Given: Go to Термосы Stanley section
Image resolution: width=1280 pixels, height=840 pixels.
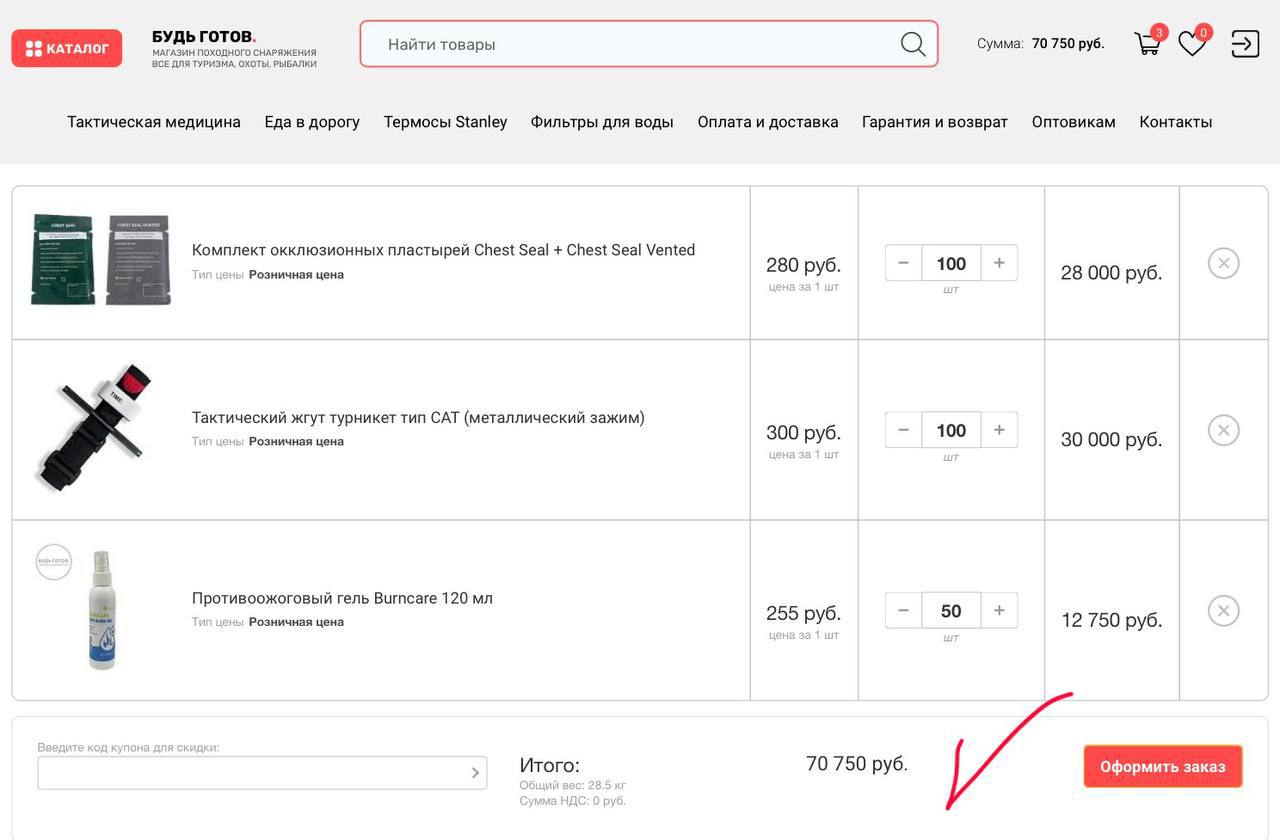Looking at the screenshot, I should pyautogui.click(x=445, y=122).
